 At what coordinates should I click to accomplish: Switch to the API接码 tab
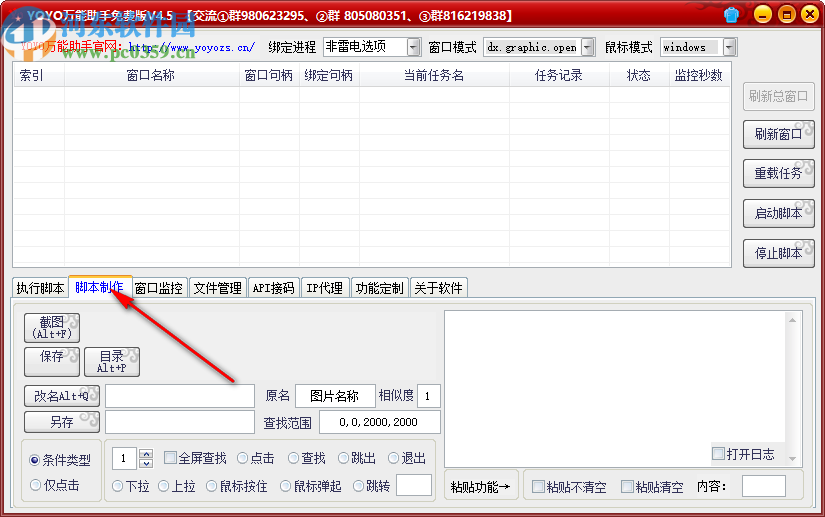pyautogui.click(x=274, y=288)
